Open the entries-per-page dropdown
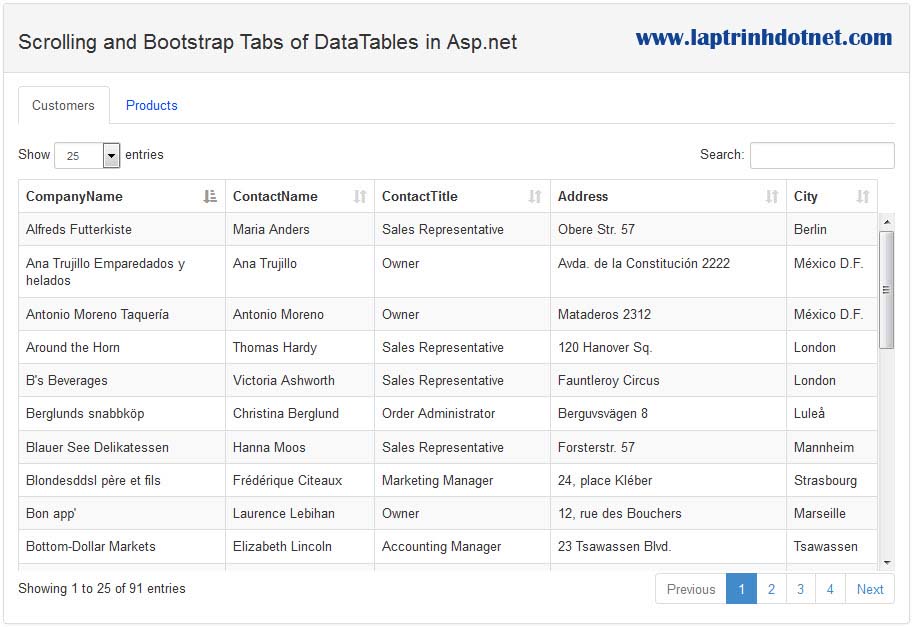 (111, 156)
